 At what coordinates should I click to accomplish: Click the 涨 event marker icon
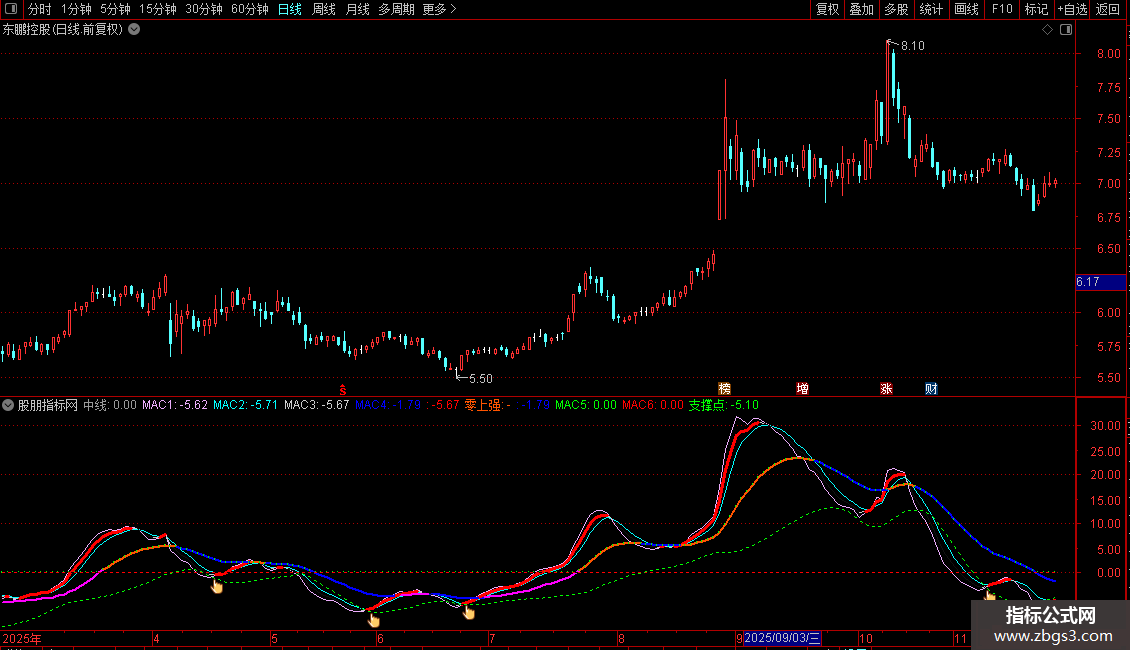[886, 389]
